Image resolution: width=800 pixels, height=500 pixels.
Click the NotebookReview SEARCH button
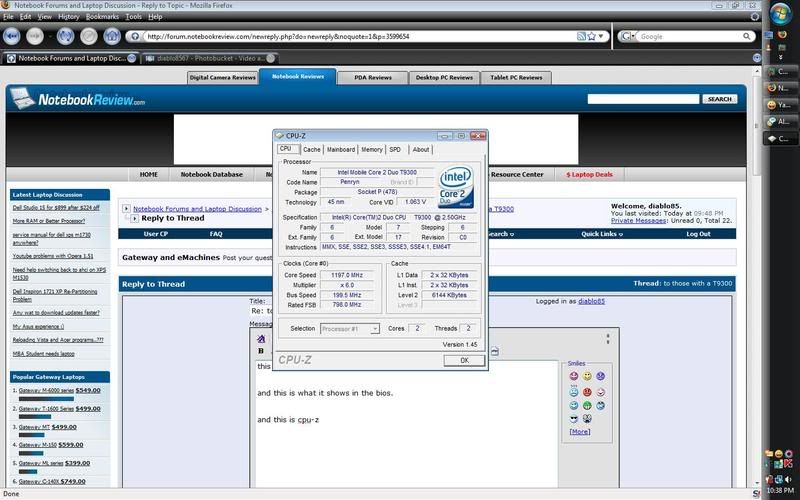coord(719,99)
